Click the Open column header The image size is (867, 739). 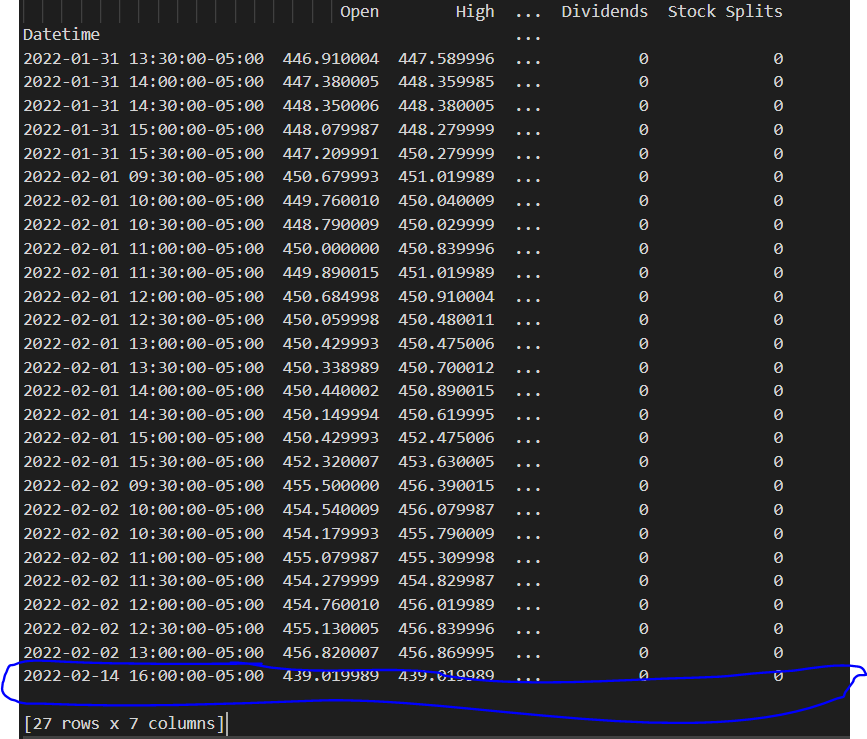click(359, 13)
